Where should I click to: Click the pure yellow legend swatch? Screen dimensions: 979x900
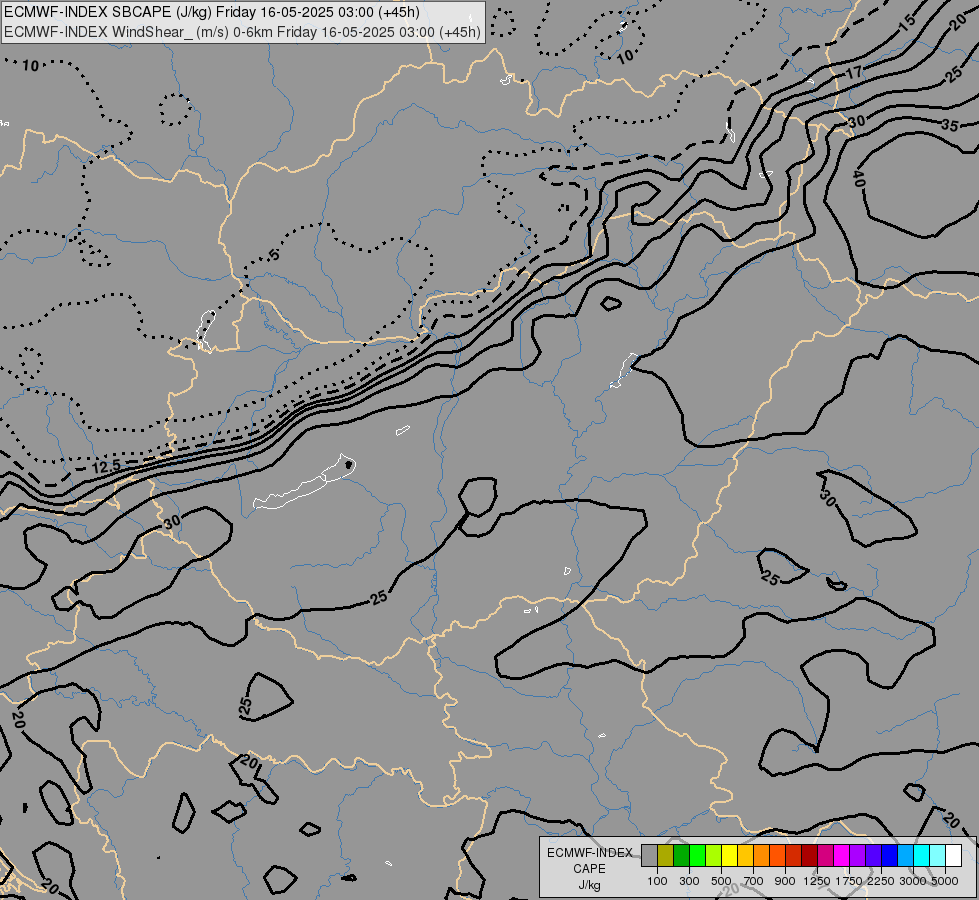coord(729,856)
